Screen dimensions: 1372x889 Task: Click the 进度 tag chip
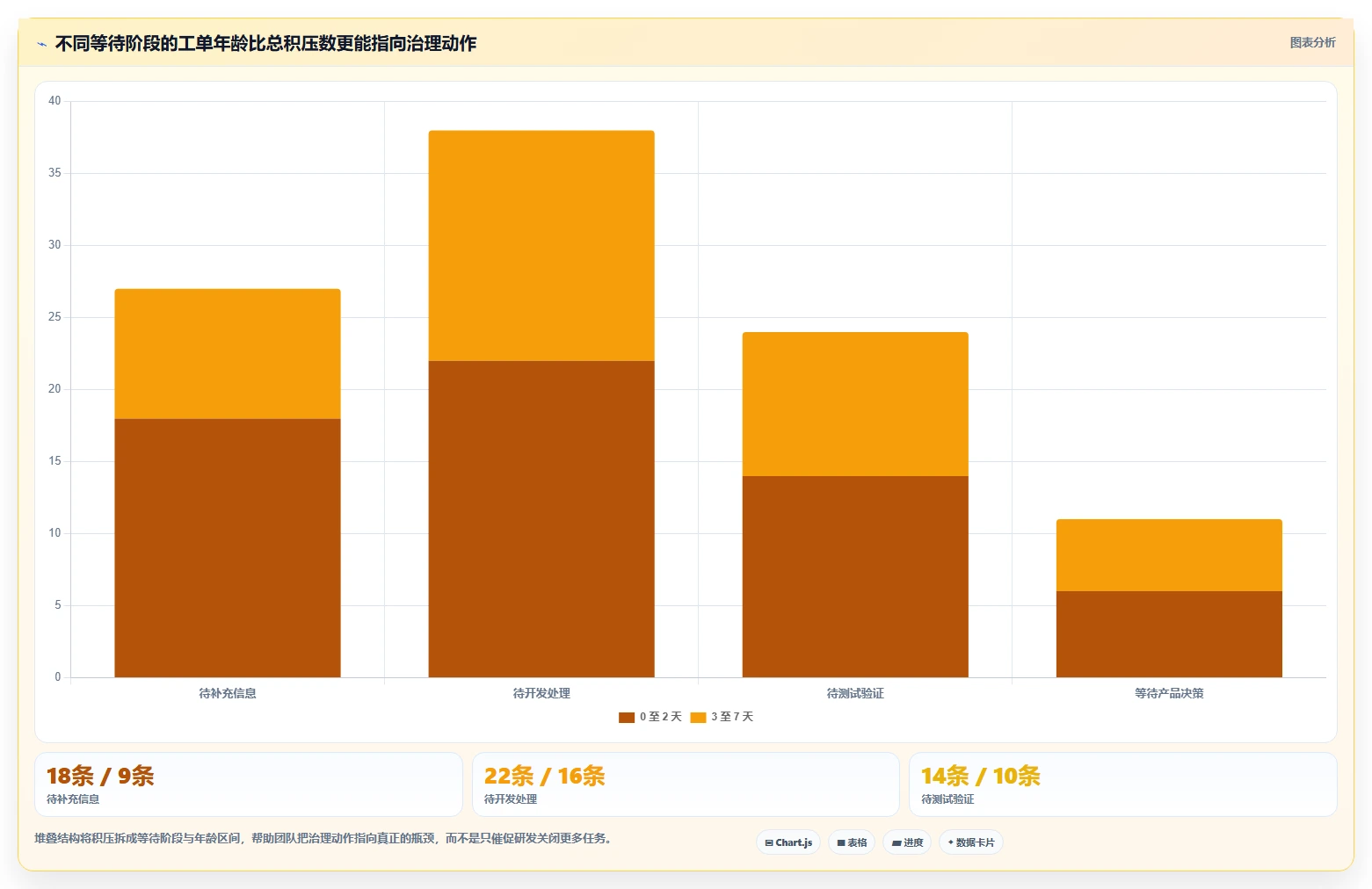907,842
